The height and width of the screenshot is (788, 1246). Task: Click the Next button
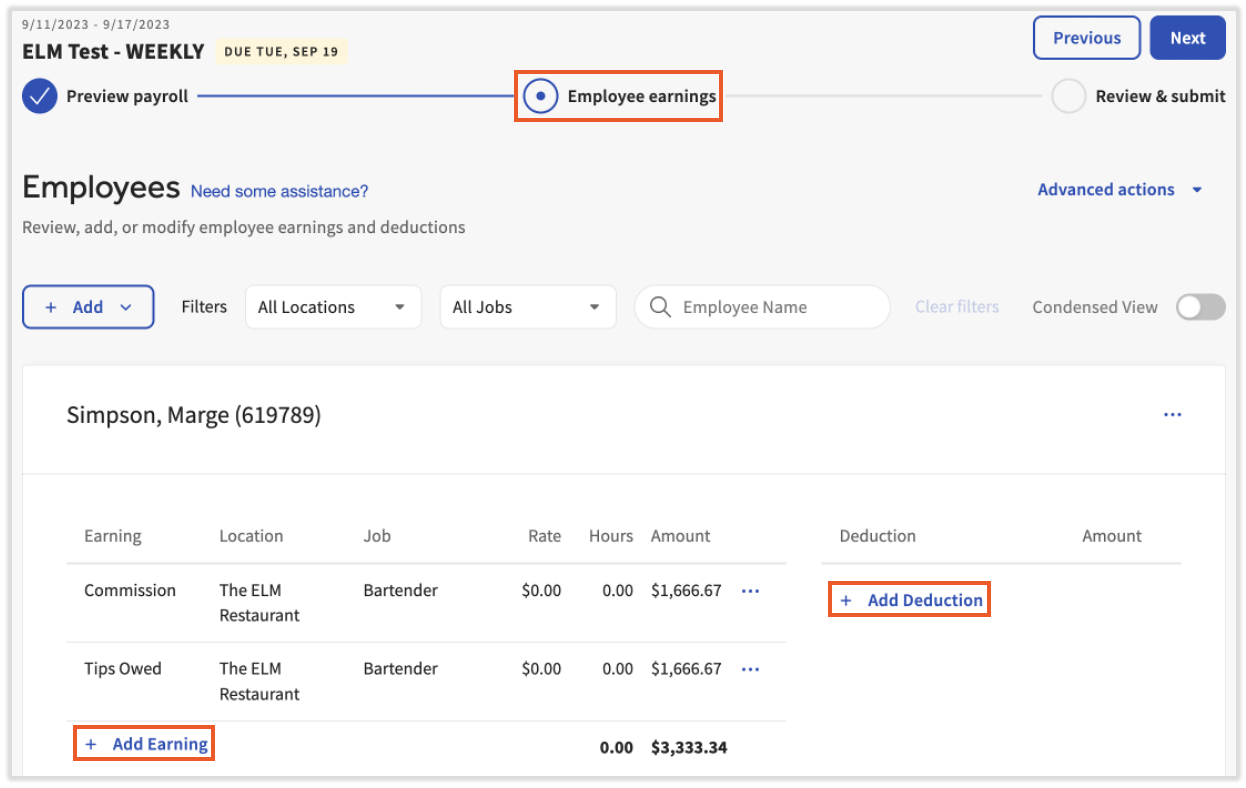coord(1187,37)
